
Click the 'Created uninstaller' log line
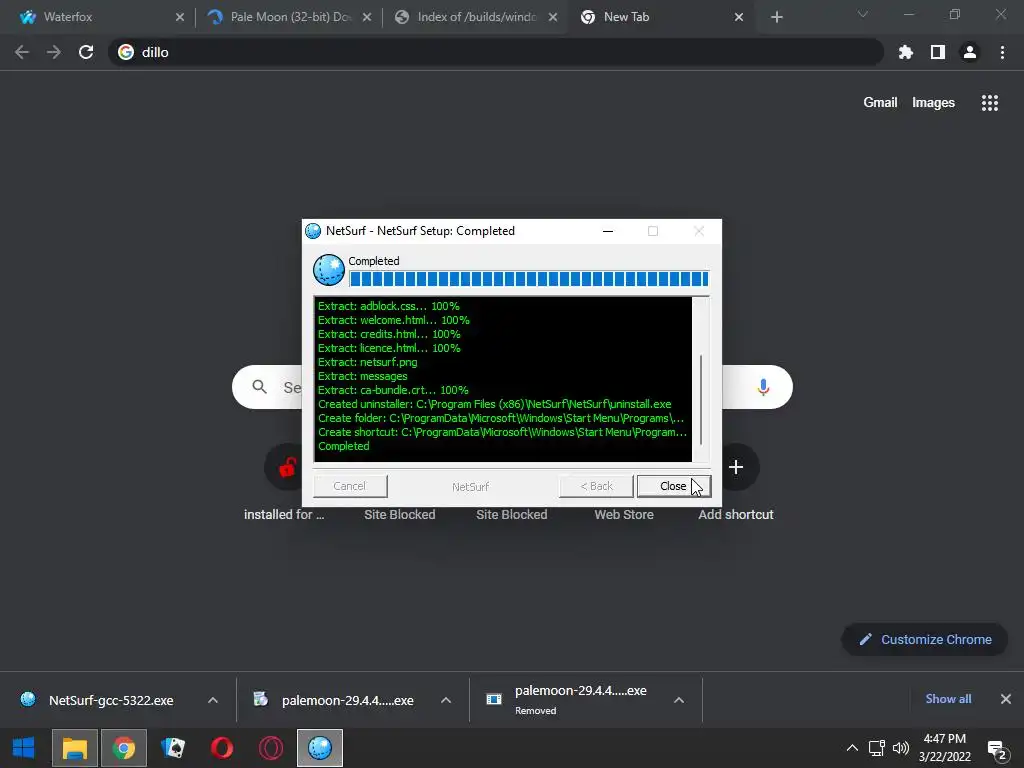point(494,404)
